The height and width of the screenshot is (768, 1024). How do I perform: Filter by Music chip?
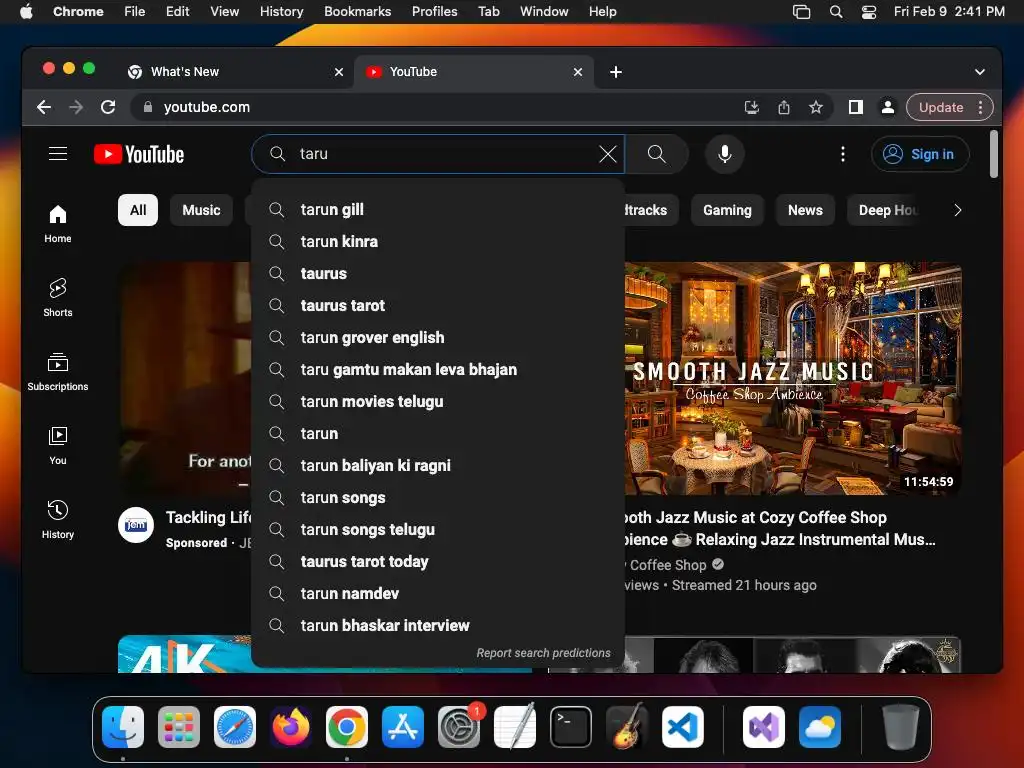point(201,210)
